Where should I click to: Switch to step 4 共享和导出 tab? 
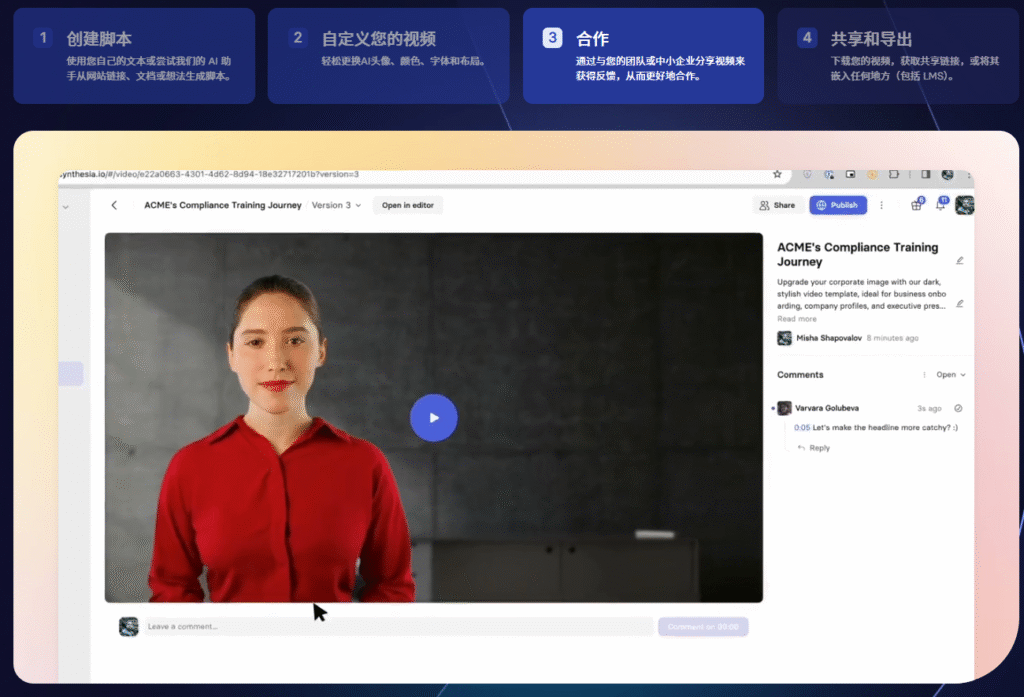point(898,56)
